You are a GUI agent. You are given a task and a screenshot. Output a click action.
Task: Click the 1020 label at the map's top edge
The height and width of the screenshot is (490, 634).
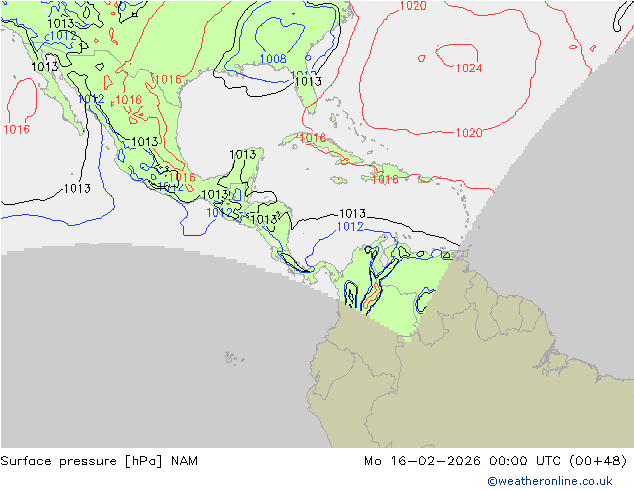click(x=413, y=6)
